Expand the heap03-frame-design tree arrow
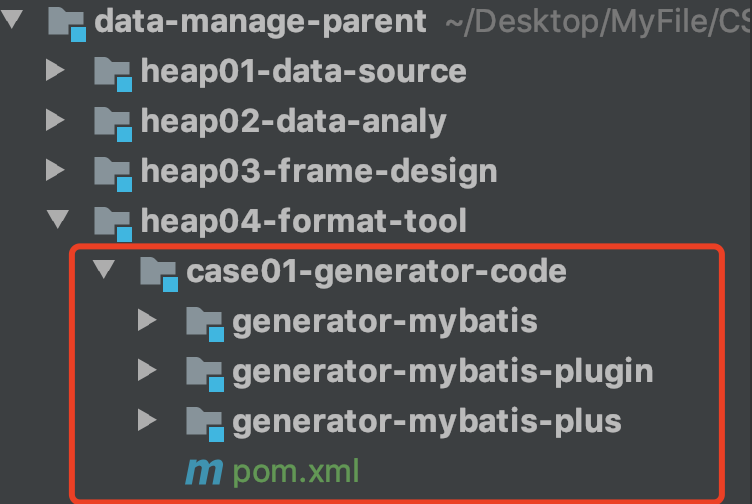The height and width of the screenshot is (504, 752). (55, 169)
